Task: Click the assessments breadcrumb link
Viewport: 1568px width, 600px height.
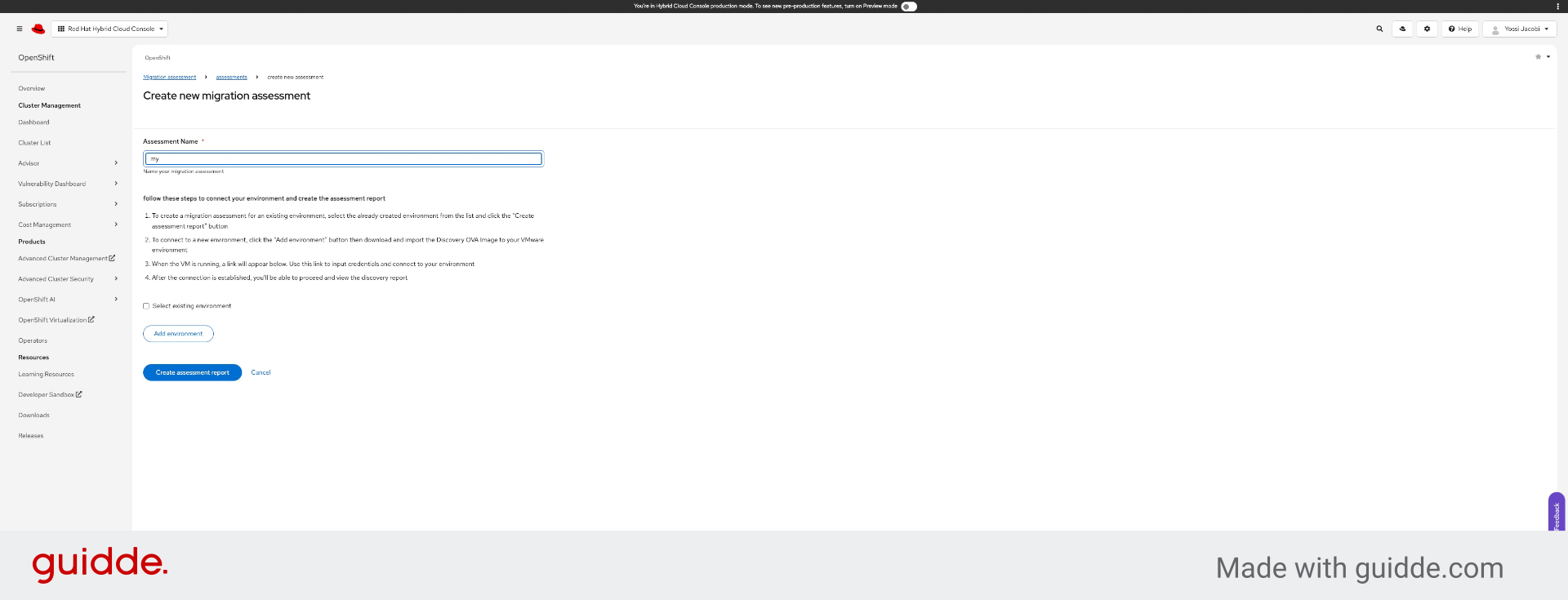Action: point(231,78)
